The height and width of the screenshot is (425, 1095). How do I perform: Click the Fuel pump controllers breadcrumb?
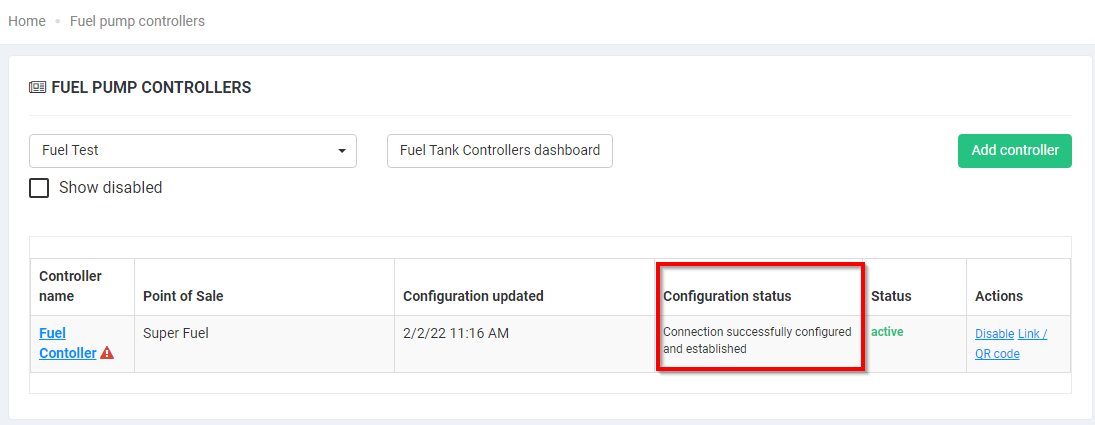click(137, 21)
